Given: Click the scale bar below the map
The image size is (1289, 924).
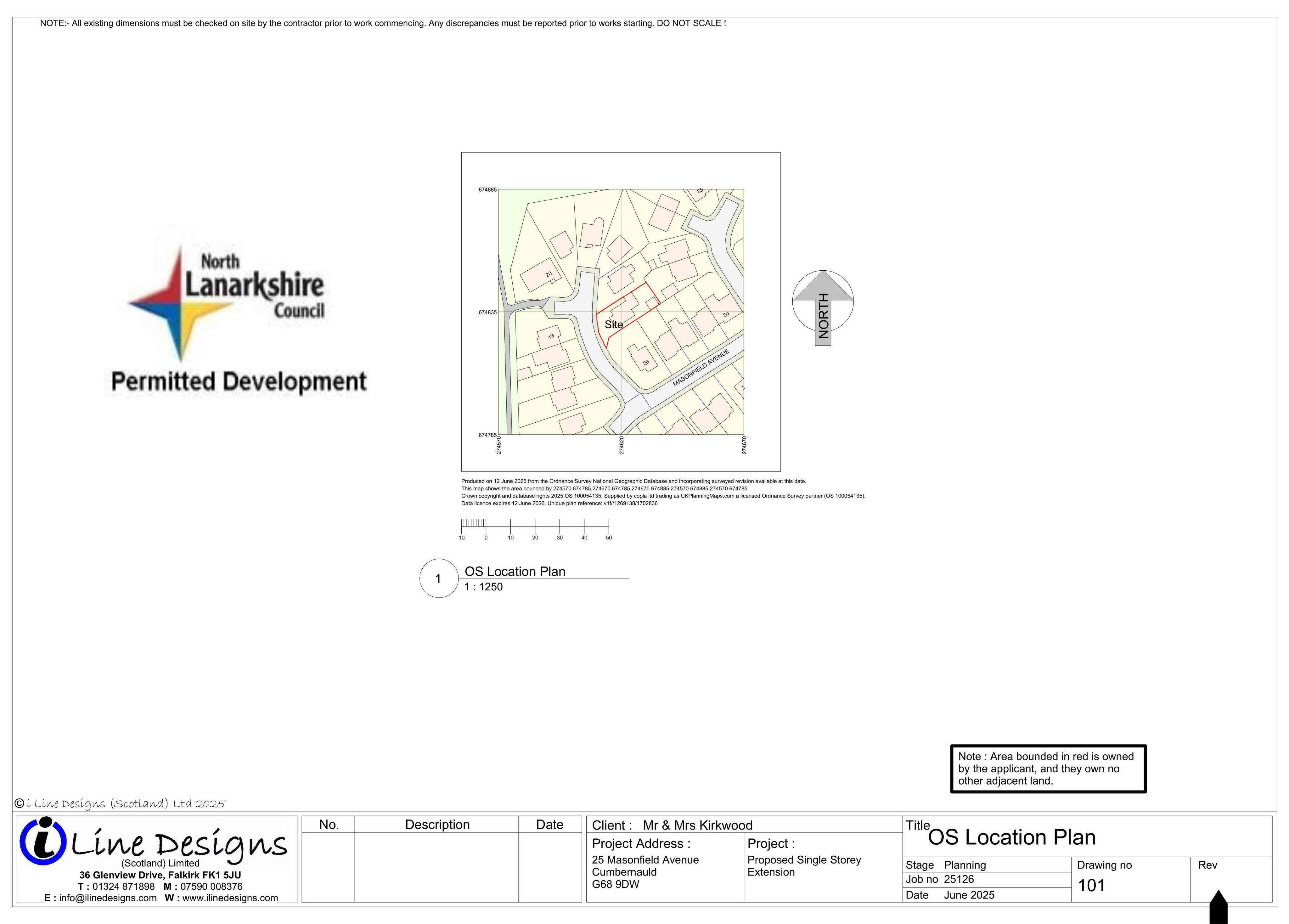Looking at the screenshot, I should [535, 529].
